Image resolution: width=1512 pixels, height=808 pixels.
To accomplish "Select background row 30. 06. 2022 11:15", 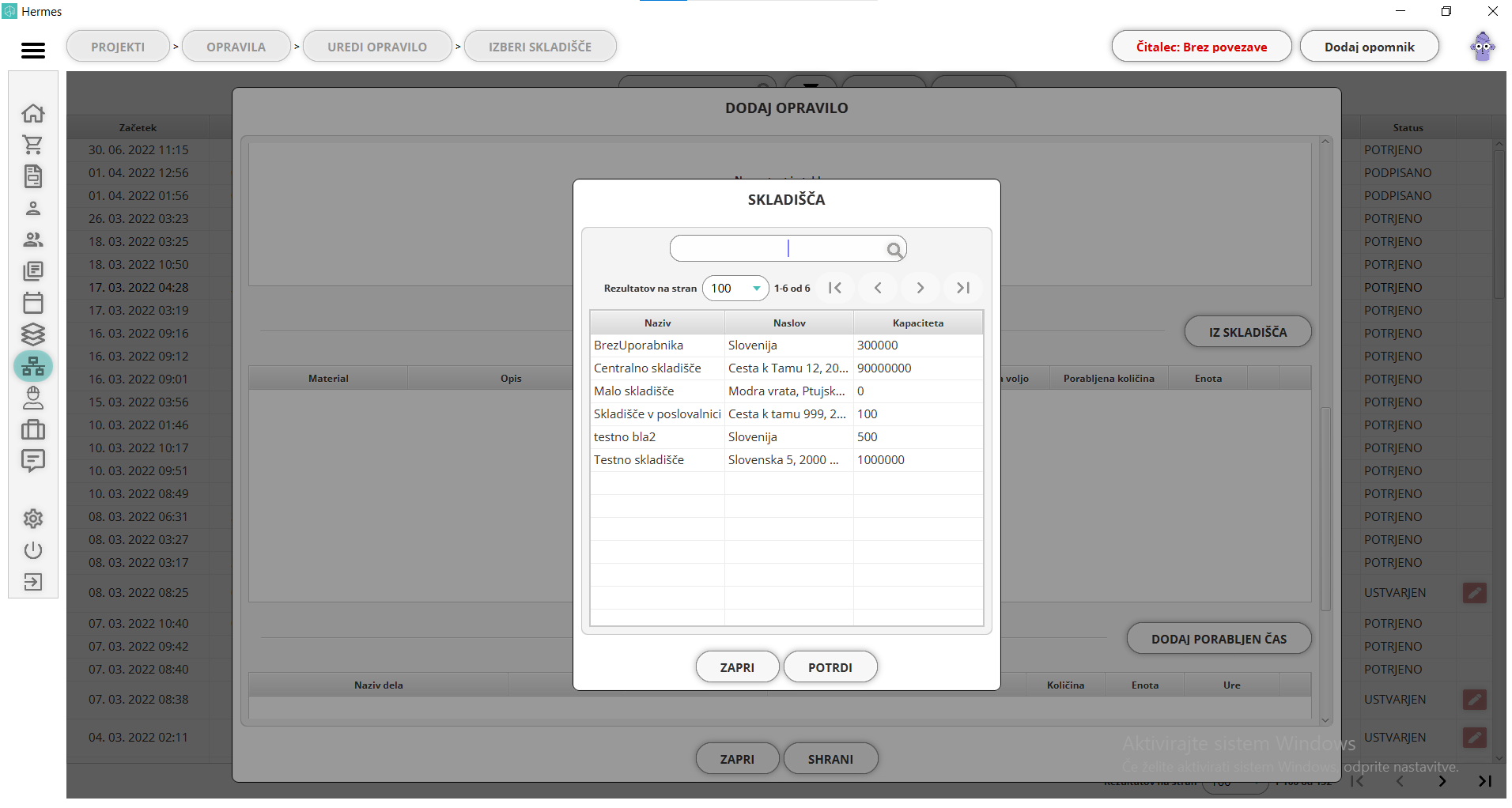I will click(138, 150).
